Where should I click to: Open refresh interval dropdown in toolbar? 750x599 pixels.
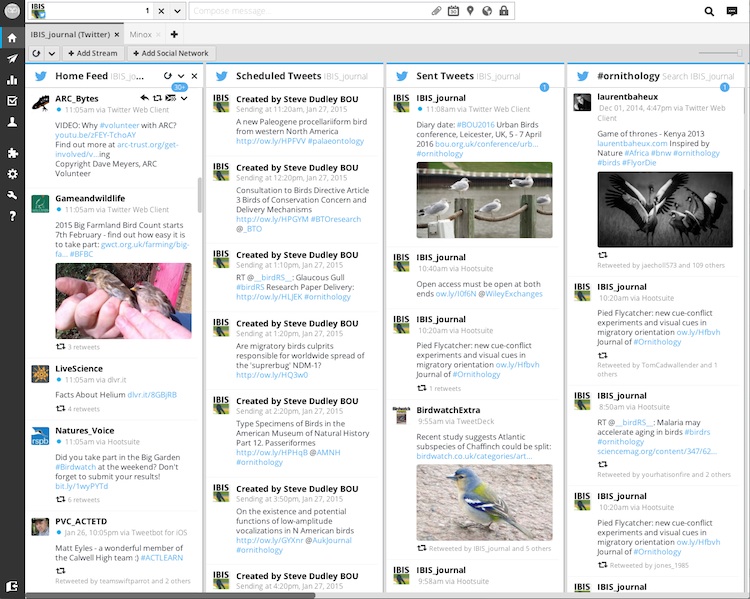pyautogui.click(x=52, y=53)
